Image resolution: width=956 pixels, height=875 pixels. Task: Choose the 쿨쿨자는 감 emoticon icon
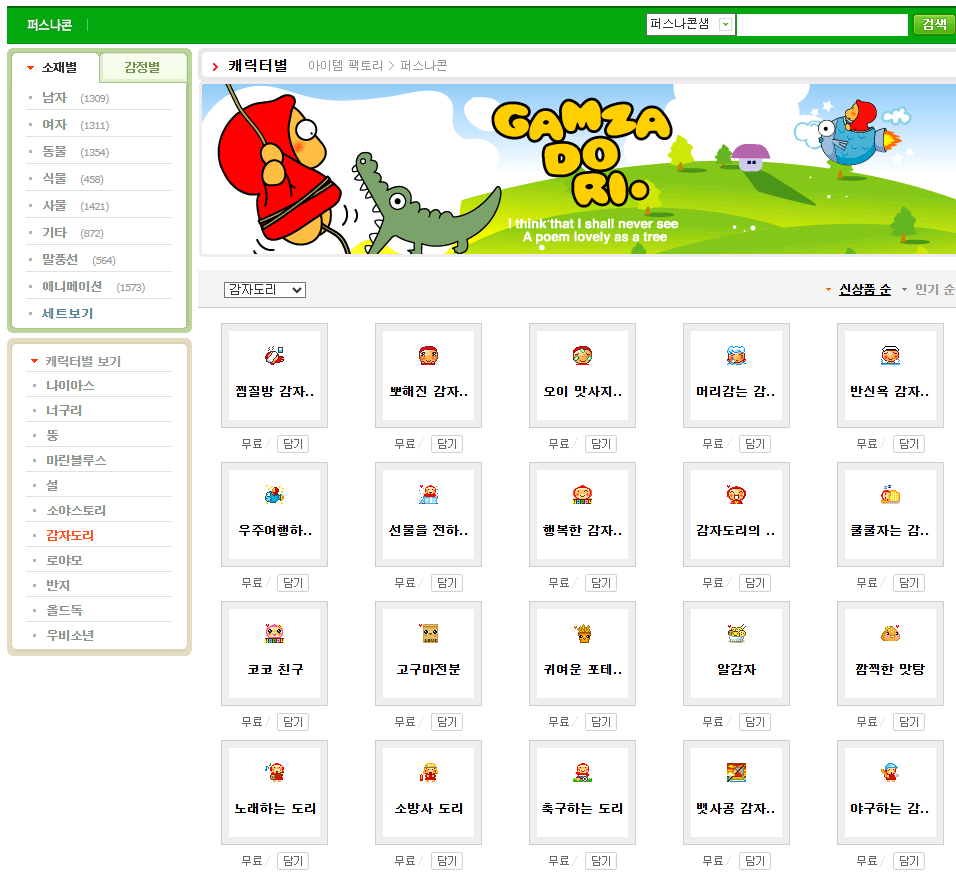click(x=890, y=494)
